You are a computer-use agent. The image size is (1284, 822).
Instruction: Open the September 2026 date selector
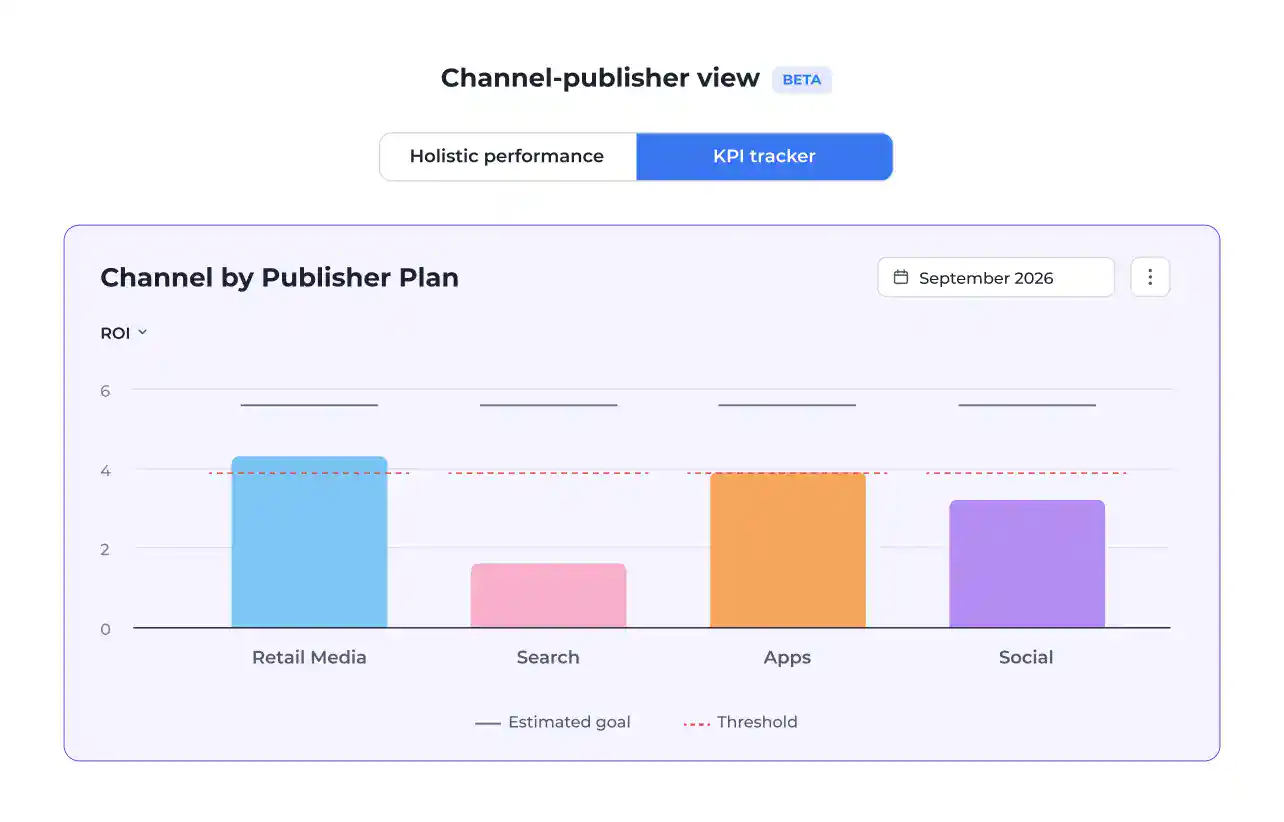pos(996,277)
